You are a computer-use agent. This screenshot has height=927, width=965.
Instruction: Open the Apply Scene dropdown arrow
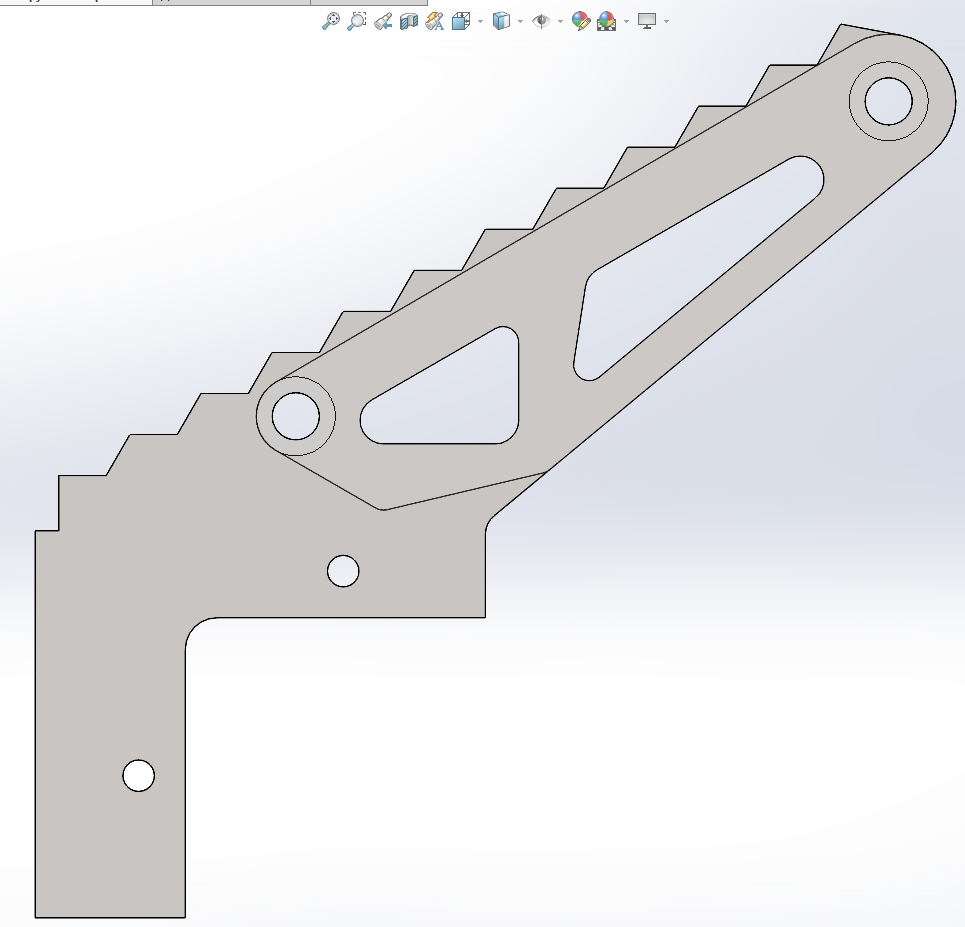[626, 21]
